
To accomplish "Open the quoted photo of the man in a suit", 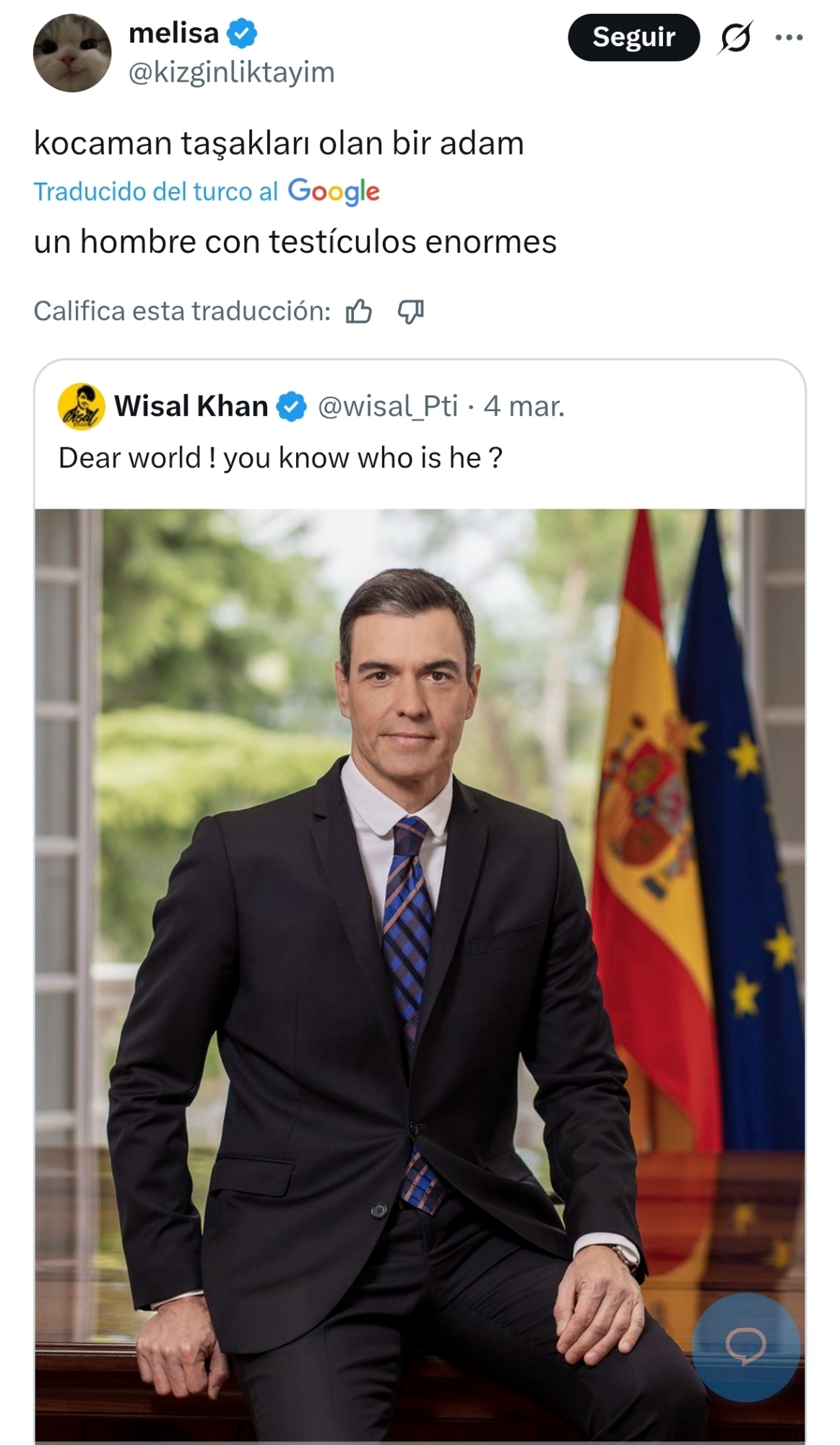I will (419, 939).
